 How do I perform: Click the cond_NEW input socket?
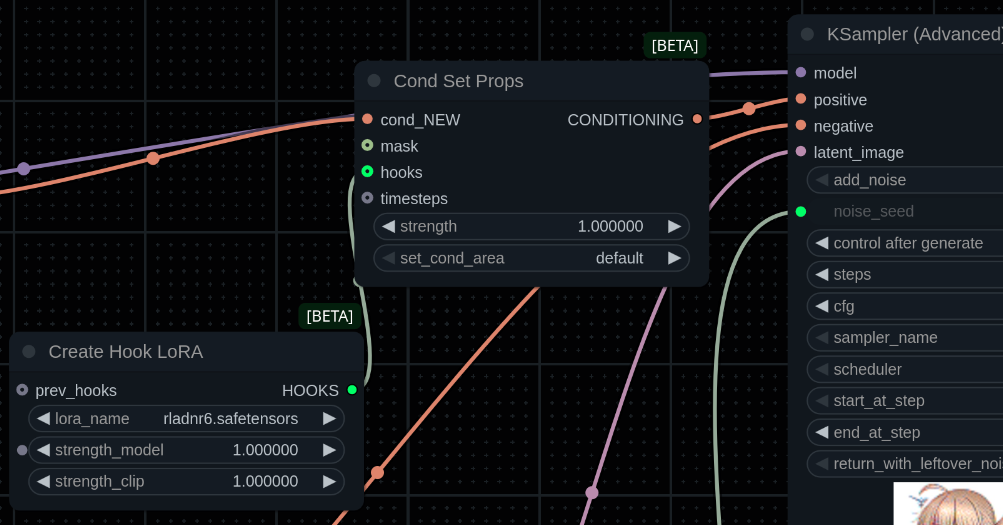coord(367,119)
